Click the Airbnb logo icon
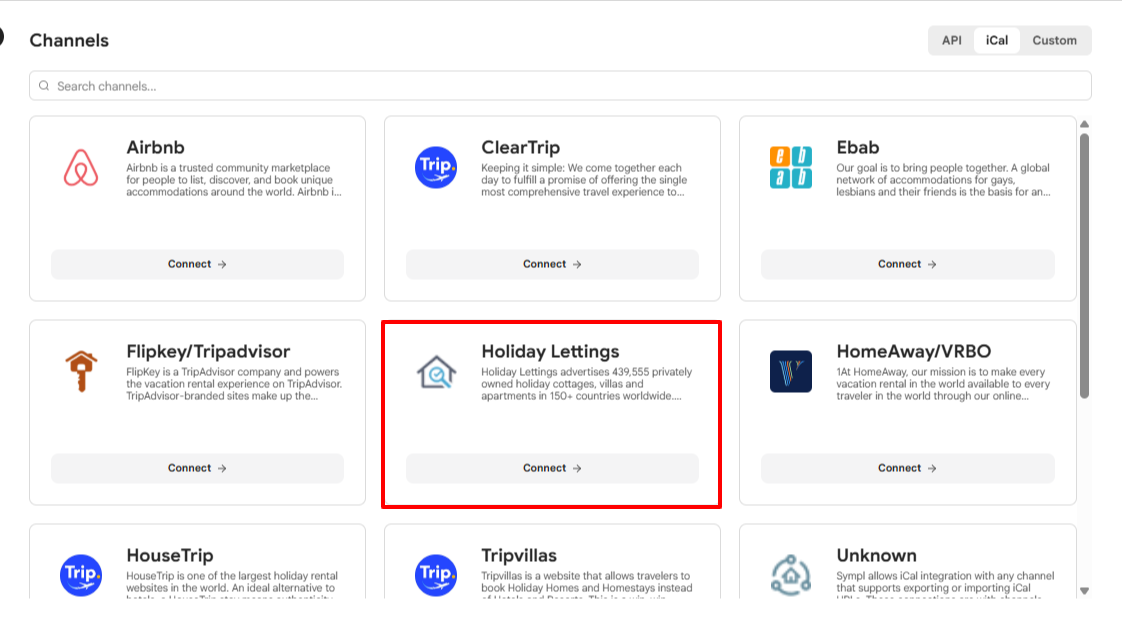The image size is (1122, 618). click(x=81, y=167)
